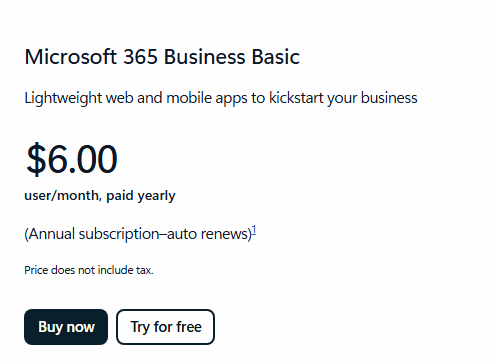Click the dollar sign in the price

click(x=36, y=159)
